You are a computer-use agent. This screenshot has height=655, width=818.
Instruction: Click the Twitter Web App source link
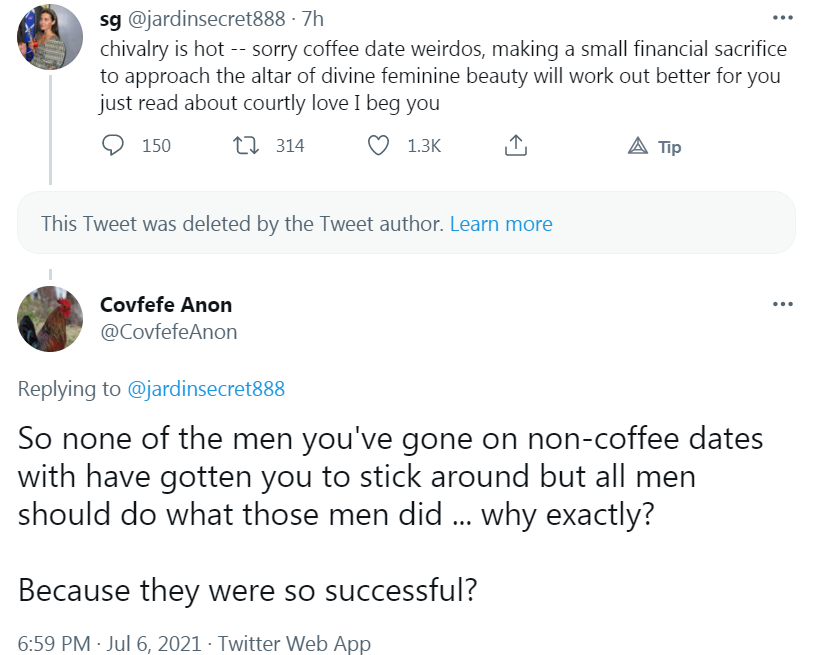[x=294, y=643]
